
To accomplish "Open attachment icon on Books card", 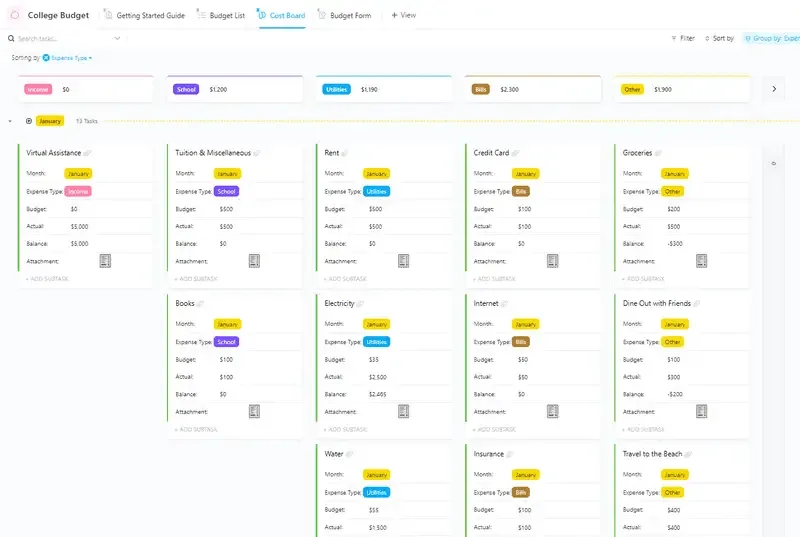I will [x=254, y=412].
